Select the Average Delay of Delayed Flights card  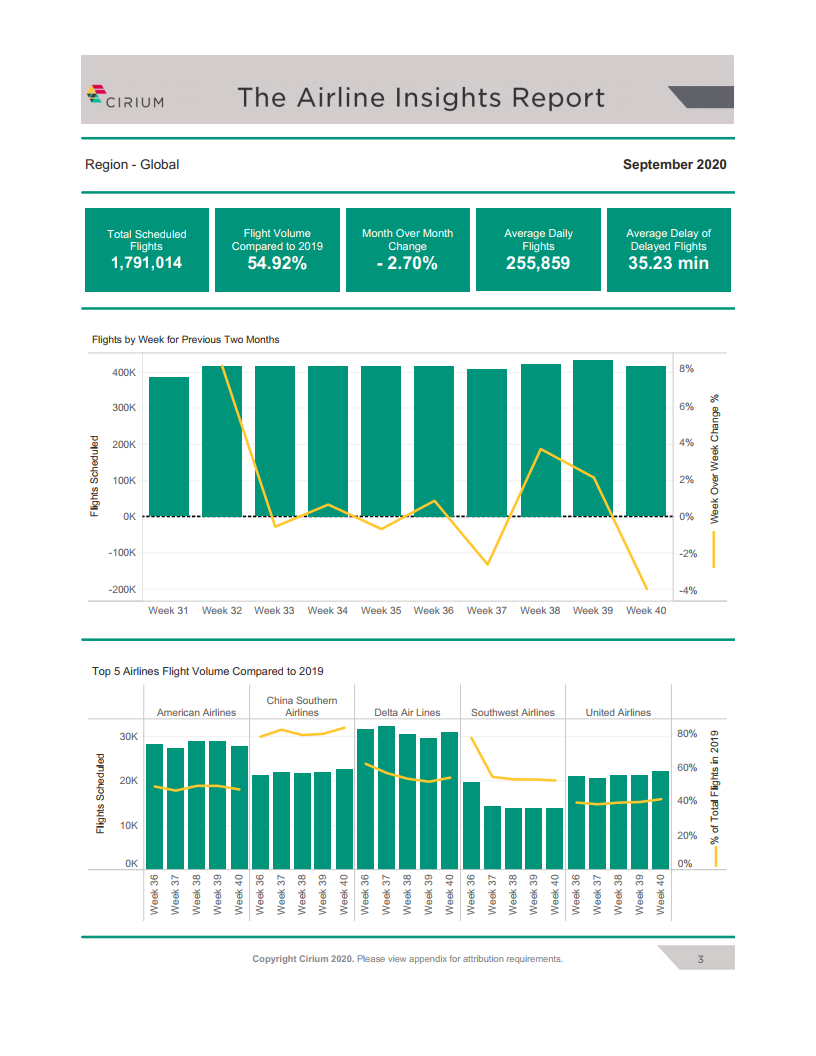[668, 250]
